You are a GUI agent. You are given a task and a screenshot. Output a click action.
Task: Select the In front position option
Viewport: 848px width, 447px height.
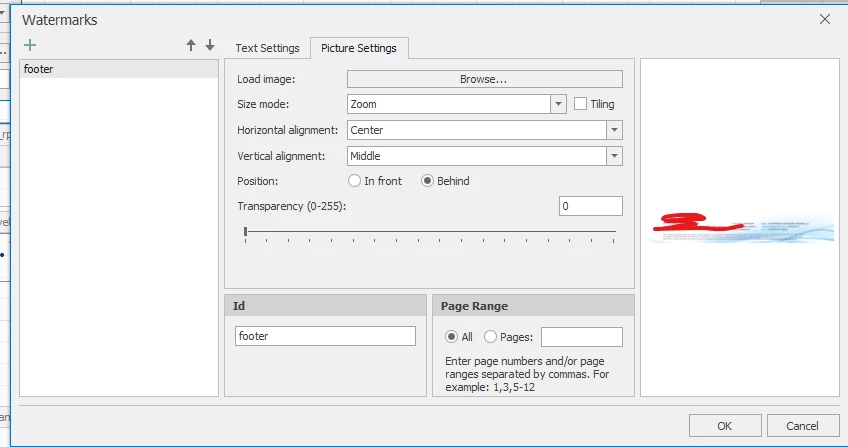point(354,181)
